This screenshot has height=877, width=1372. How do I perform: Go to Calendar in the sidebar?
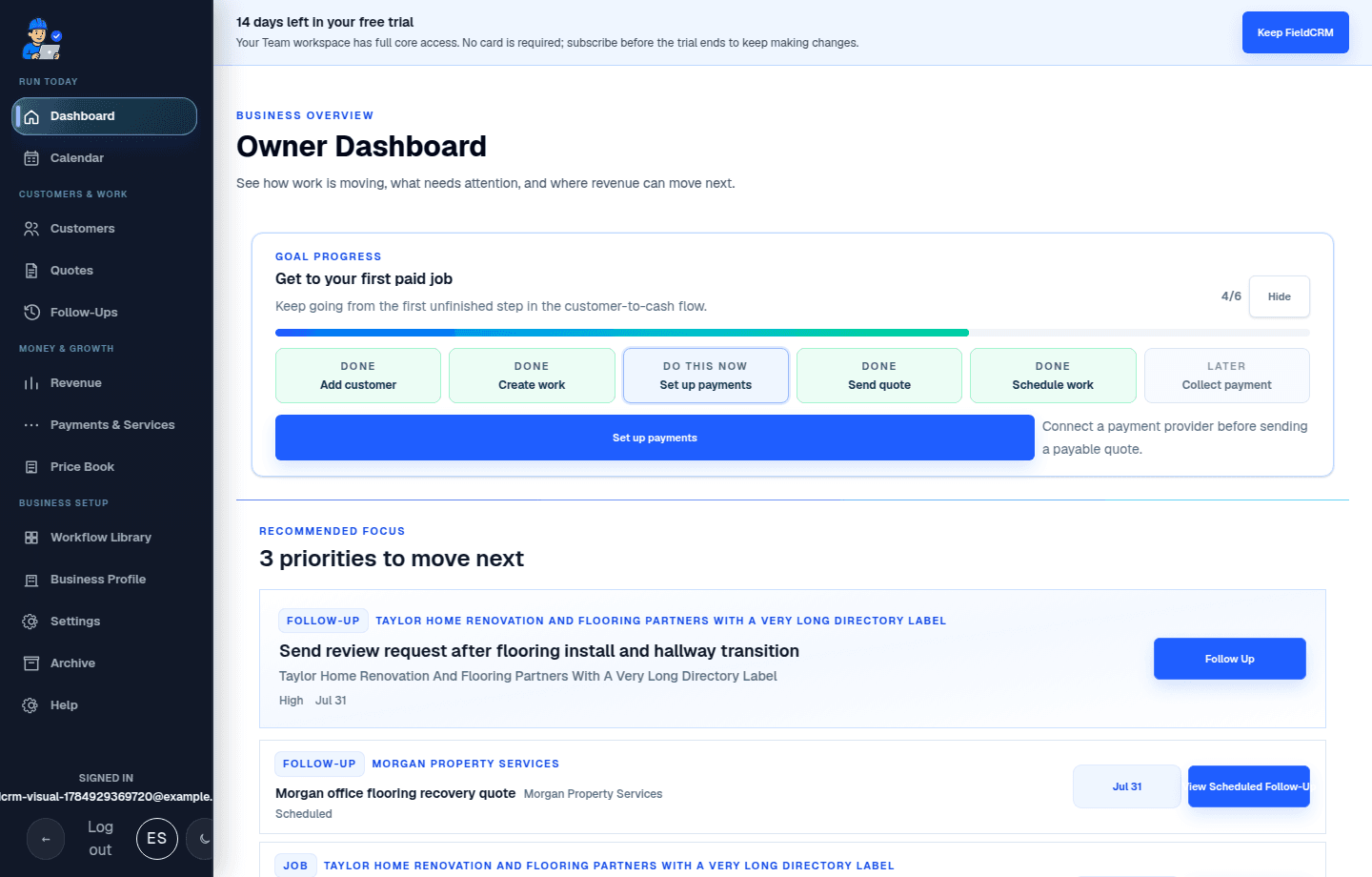click(105, 158)
